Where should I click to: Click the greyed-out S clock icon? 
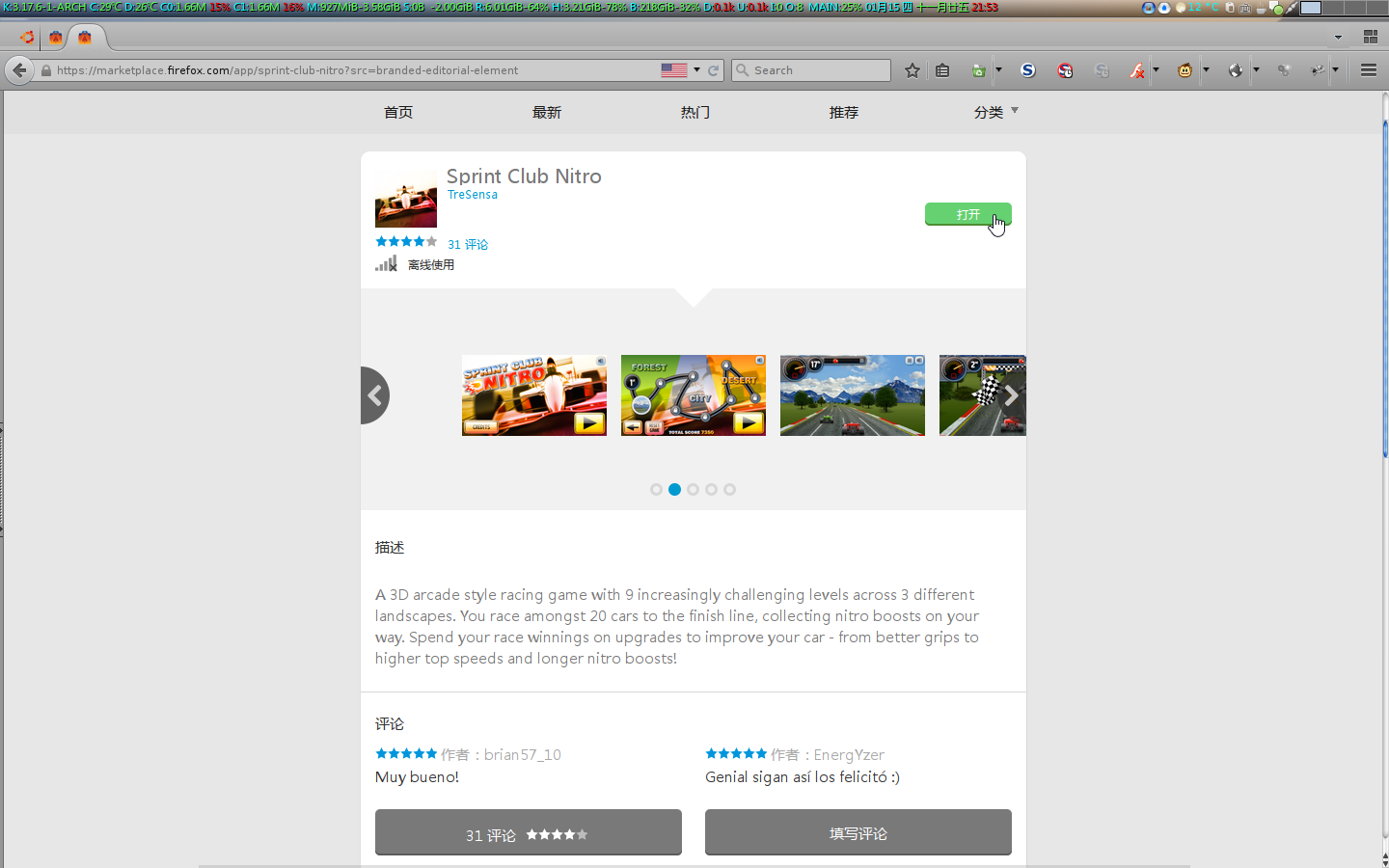pyautogui.click(x=1102, y=70)
